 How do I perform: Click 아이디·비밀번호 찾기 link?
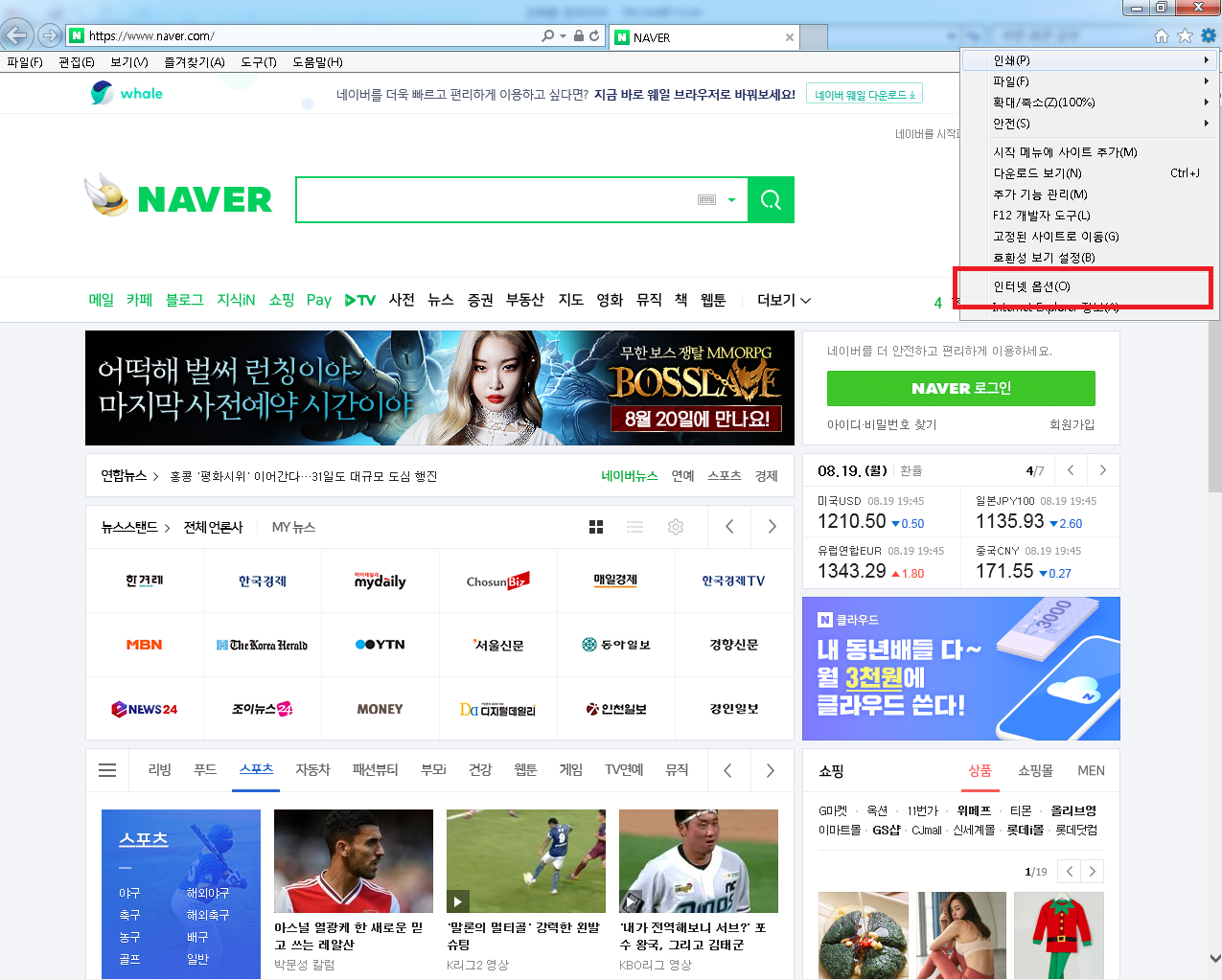click(x=882, y=424)
